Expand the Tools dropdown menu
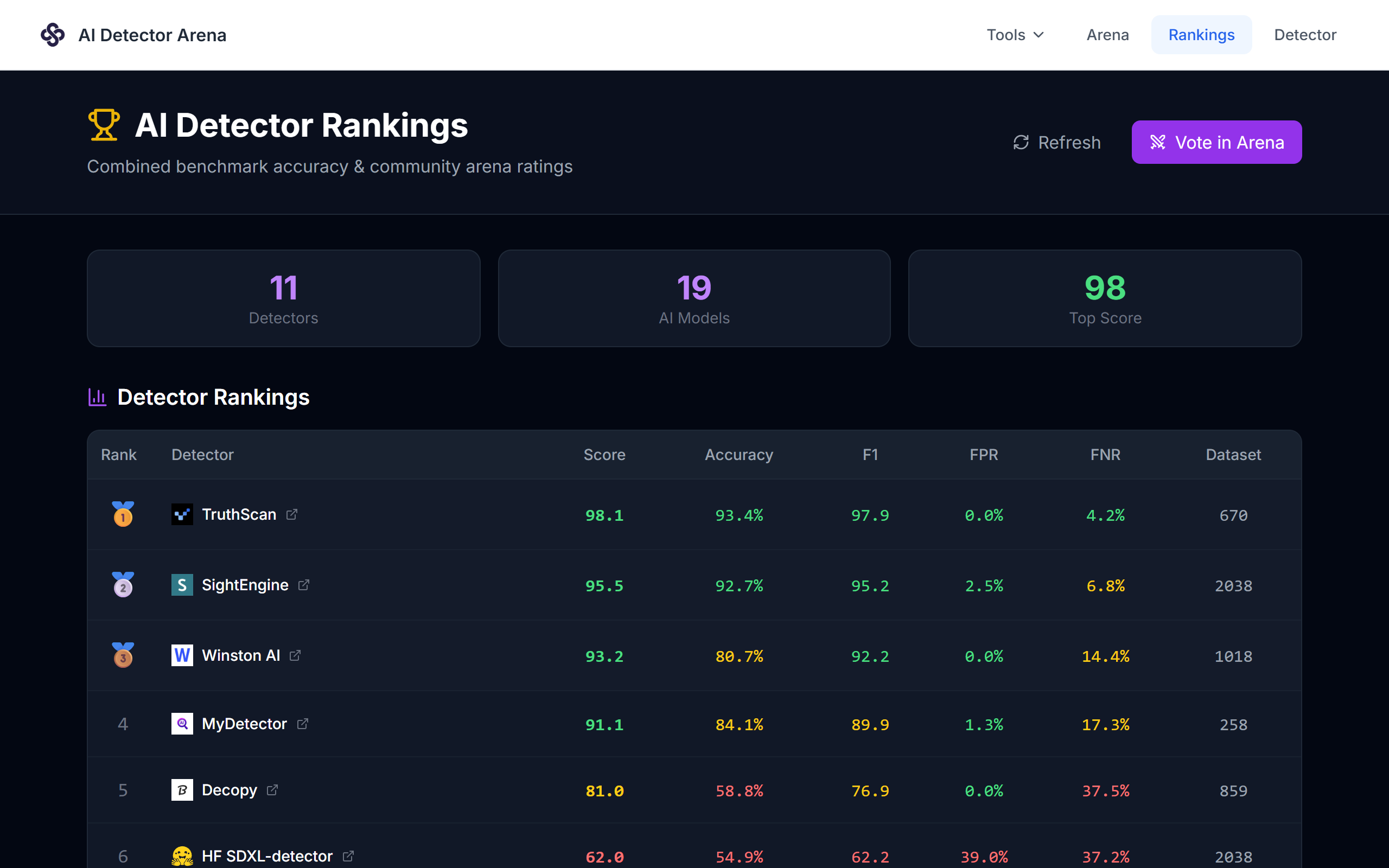This screenshot has height=868, width=1389. [1015, 35]
